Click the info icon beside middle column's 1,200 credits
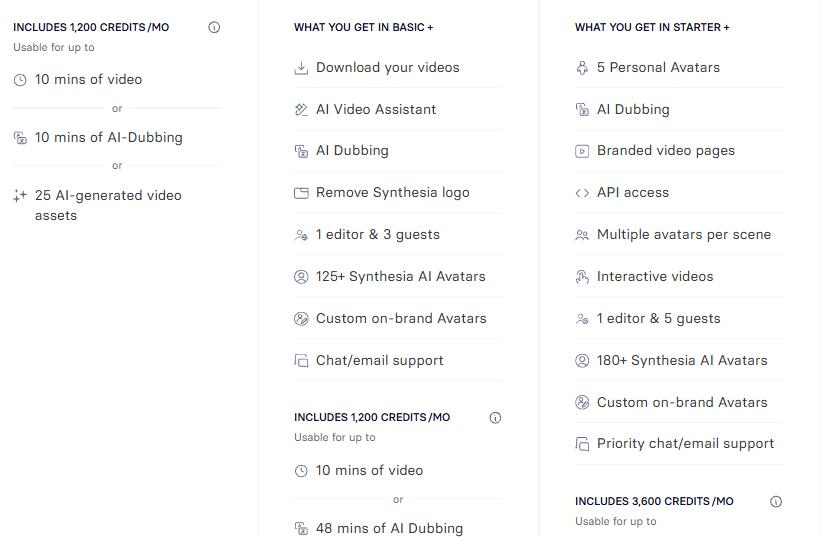This screenshot has height=537, width=820. click(x=495, y=418)
